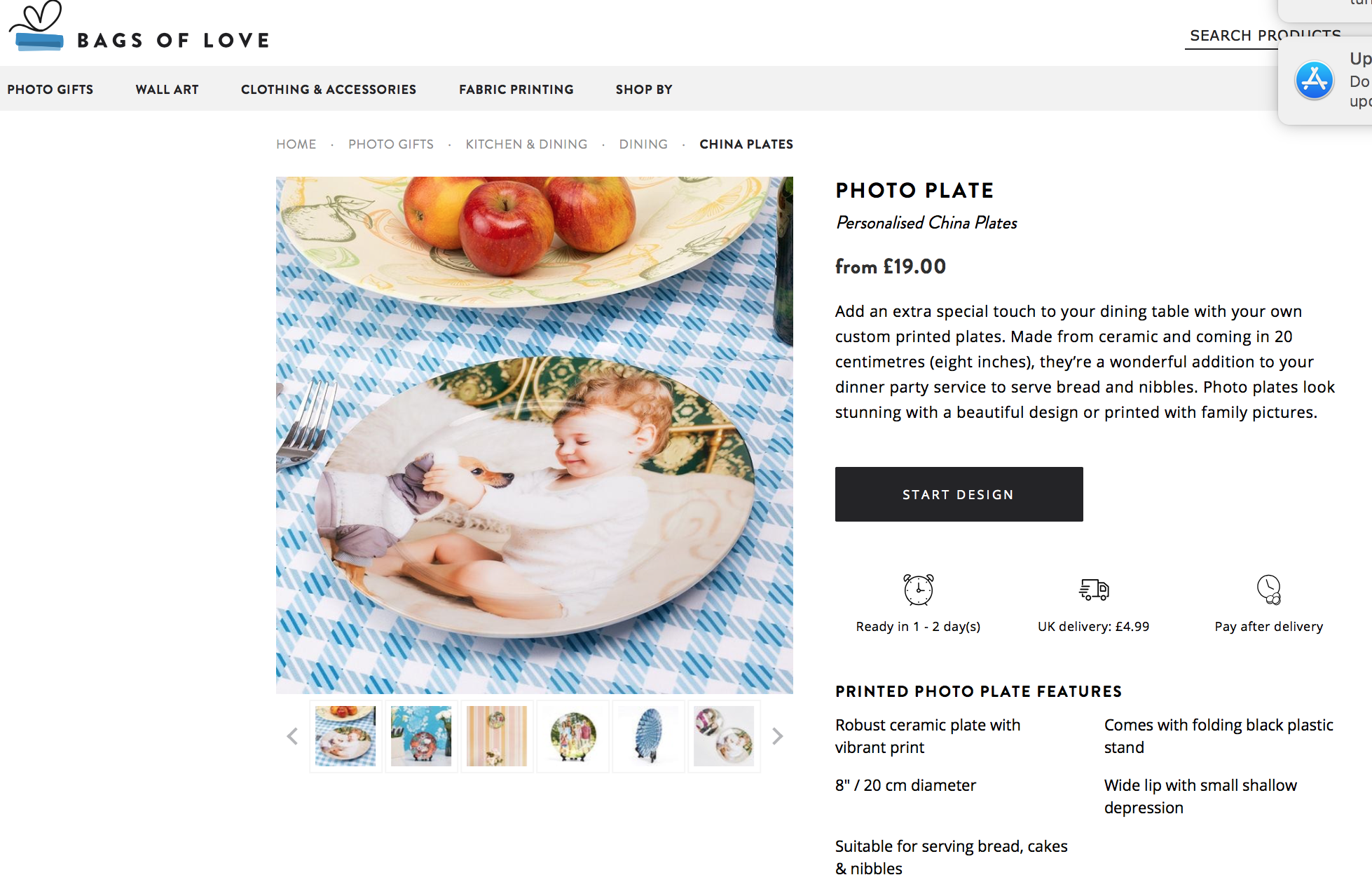This screenshot has height=889, width=1372.
Task: Click the alarm clock ready-time icon
Action: (918, 590)
